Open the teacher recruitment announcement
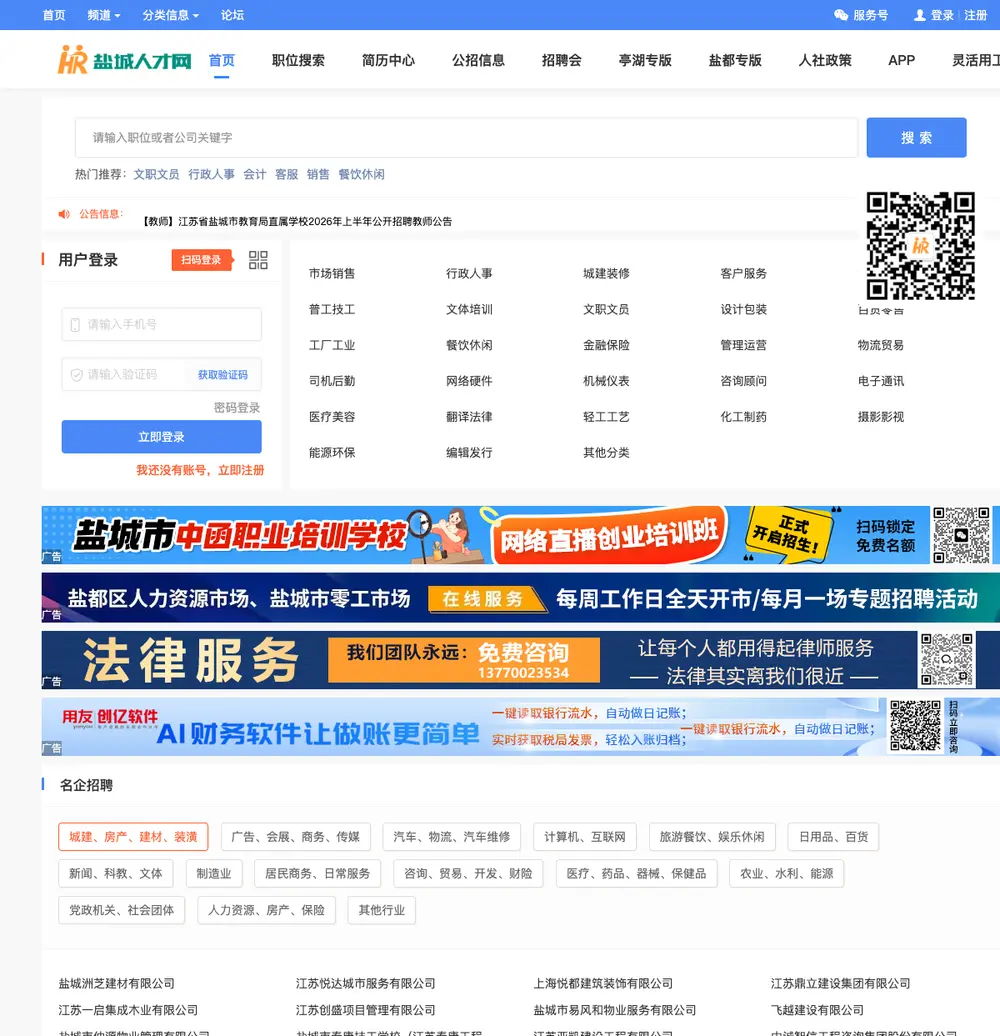This screenshot has height=1036, width=1000. (297, 221)
